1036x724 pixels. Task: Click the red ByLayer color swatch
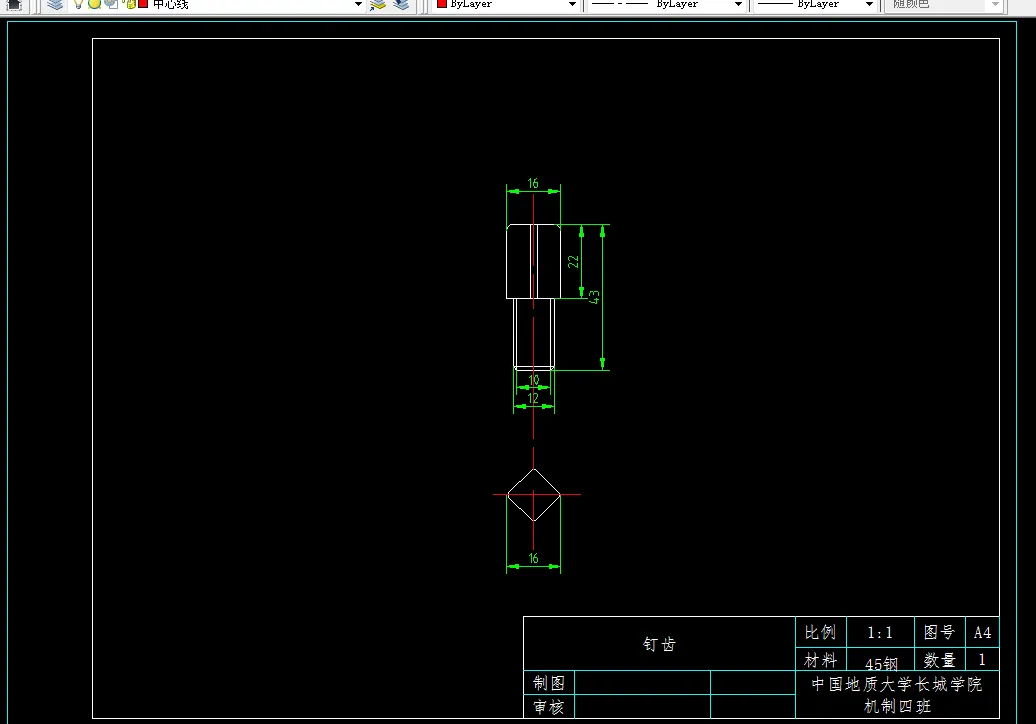tap(442, 3)
